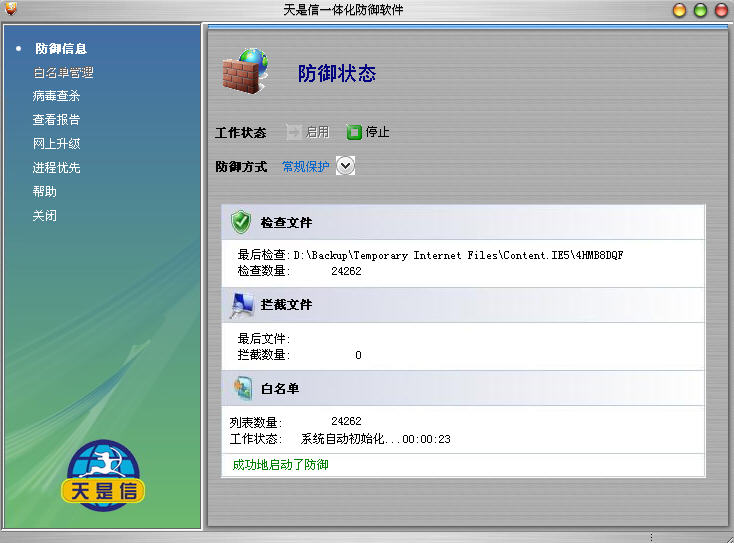Click the document icon beside 白名单
Image resolution: width=734 pixels, height=543 pixels.
point(243,388)
